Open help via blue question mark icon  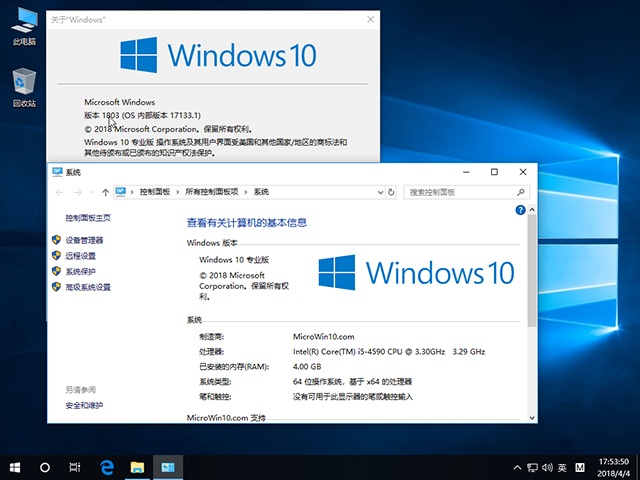(x=520, y=210)
